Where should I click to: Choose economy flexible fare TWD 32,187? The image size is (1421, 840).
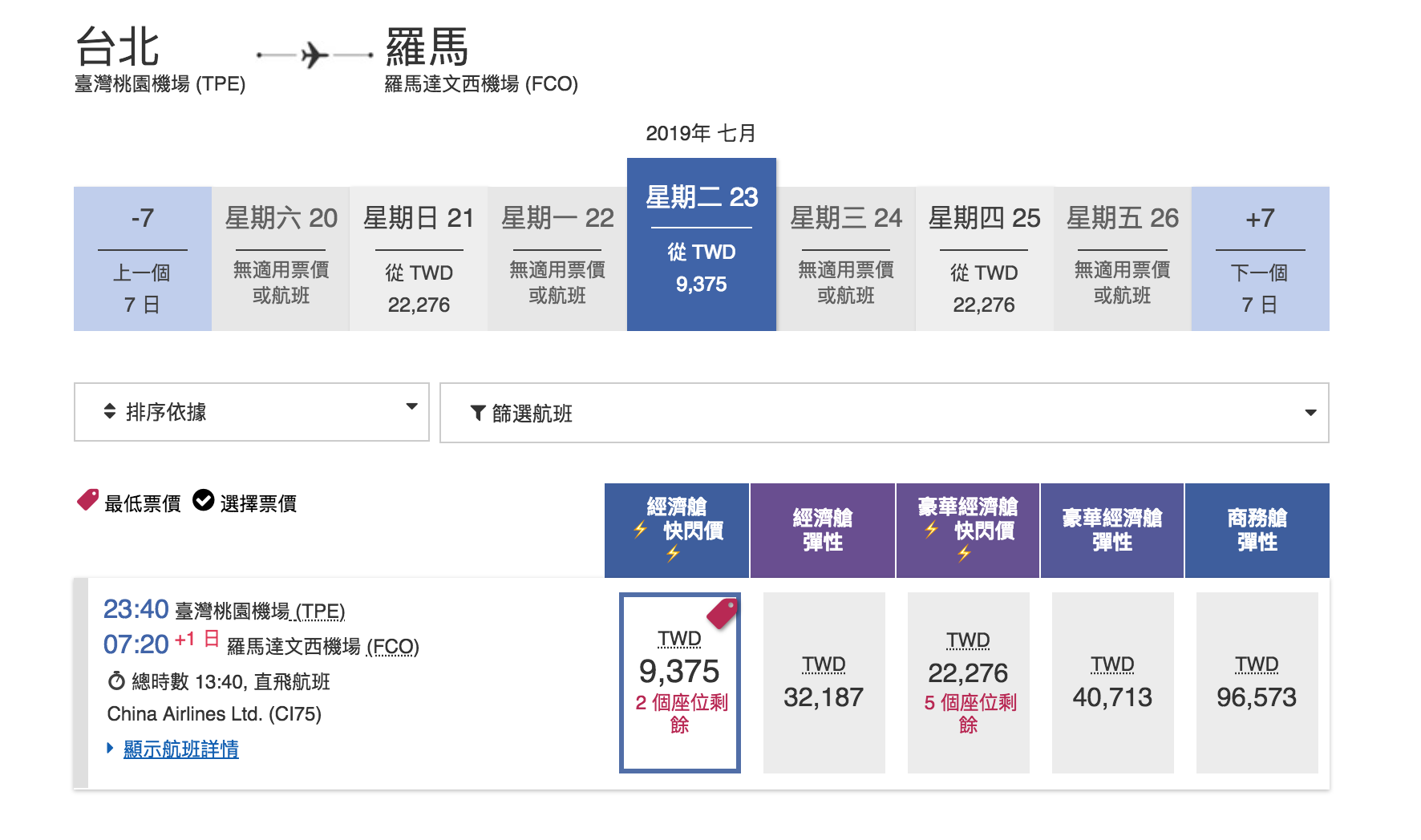824,683
